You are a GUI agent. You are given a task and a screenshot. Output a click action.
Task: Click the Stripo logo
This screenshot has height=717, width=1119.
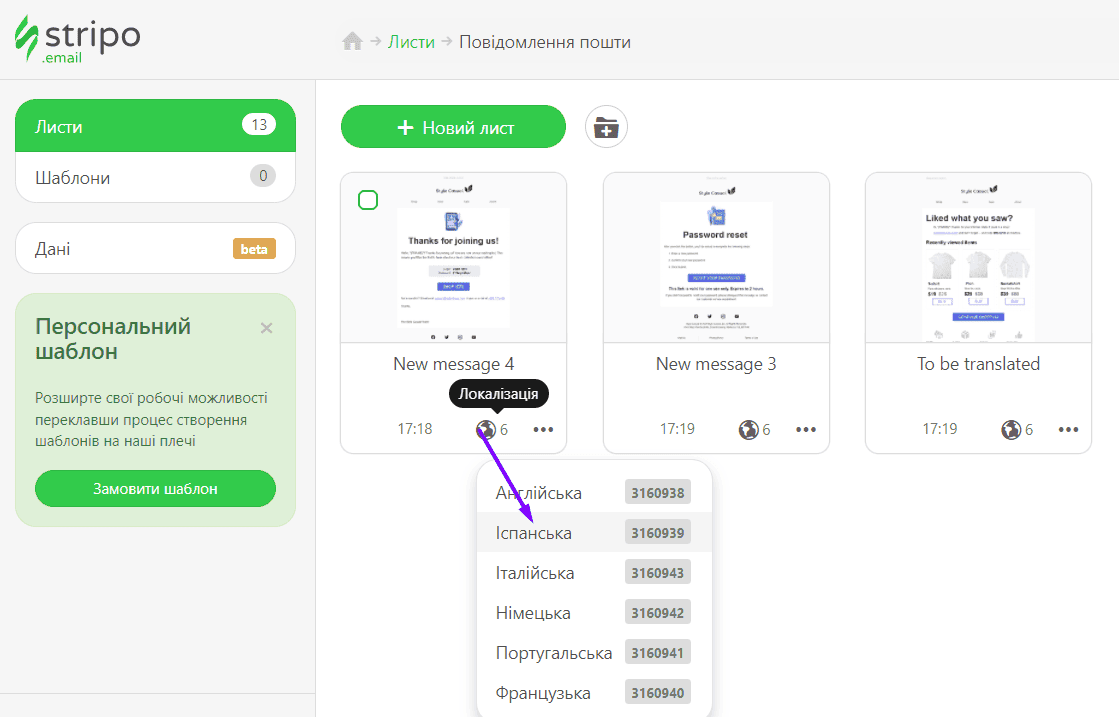point(78,38)
